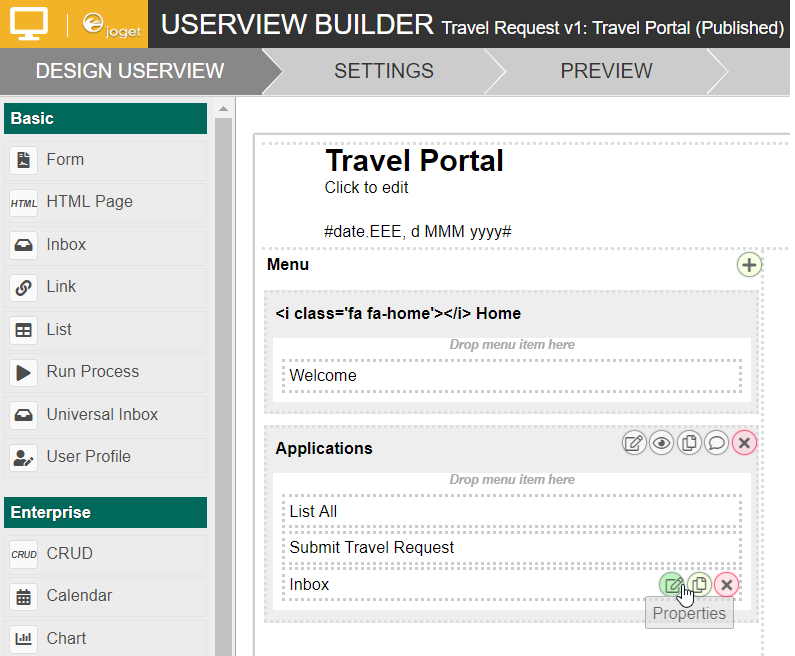Select the Link element icon
The height and width of the screenshot is (656, 795).
[23, 287]
